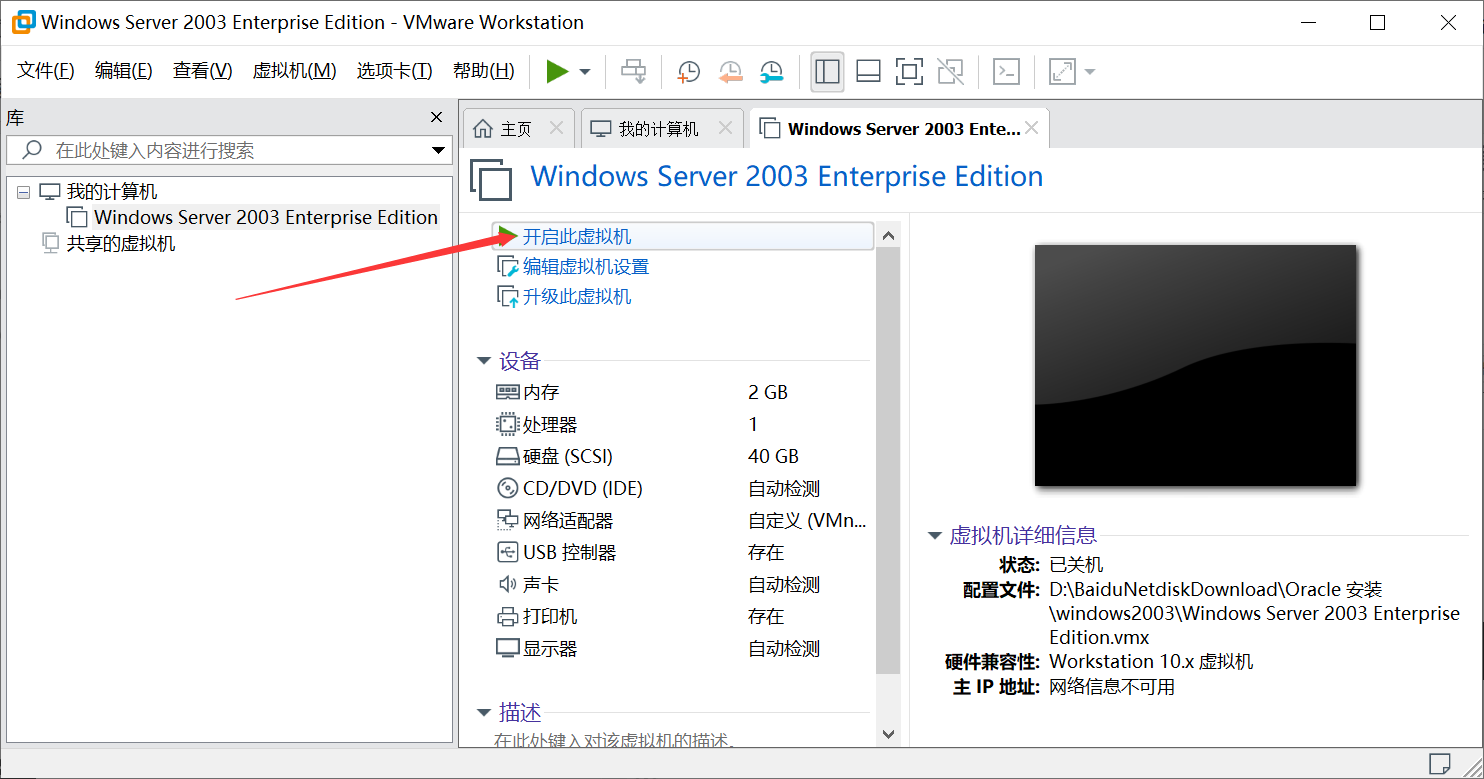Click the Unity mode toolbar icon
1484x779 pixels.
coord(950,71)
